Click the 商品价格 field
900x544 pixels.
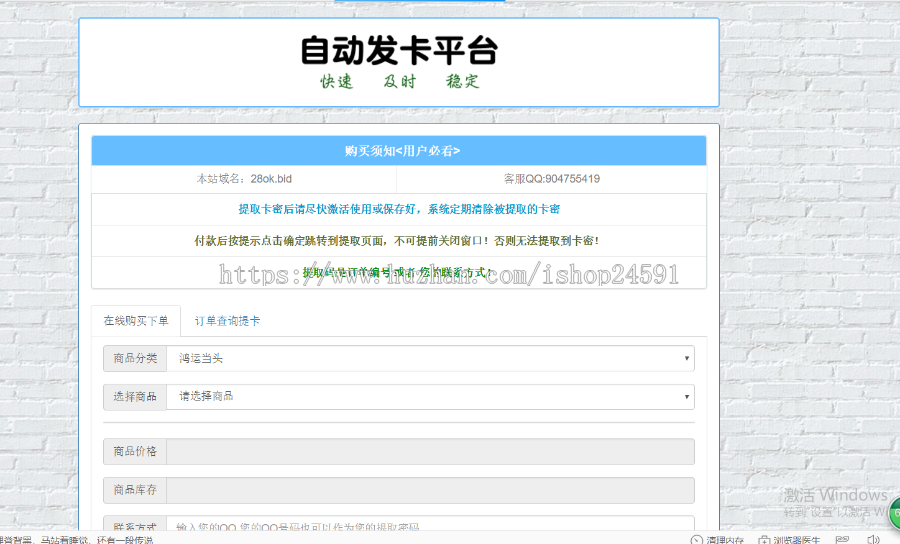tap(430, 452)
